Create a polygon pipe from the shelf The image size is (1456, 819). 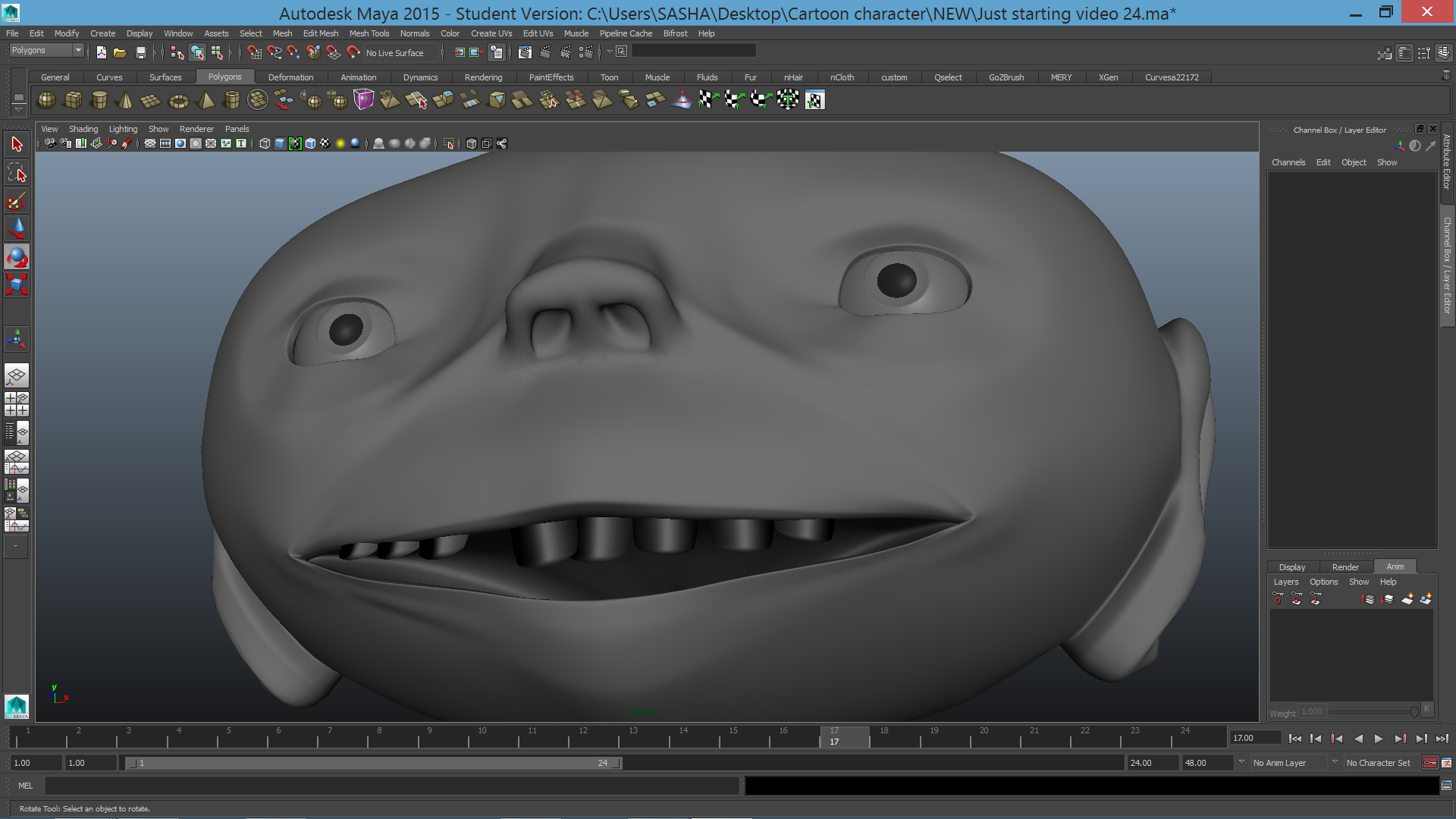coord(232,99)
